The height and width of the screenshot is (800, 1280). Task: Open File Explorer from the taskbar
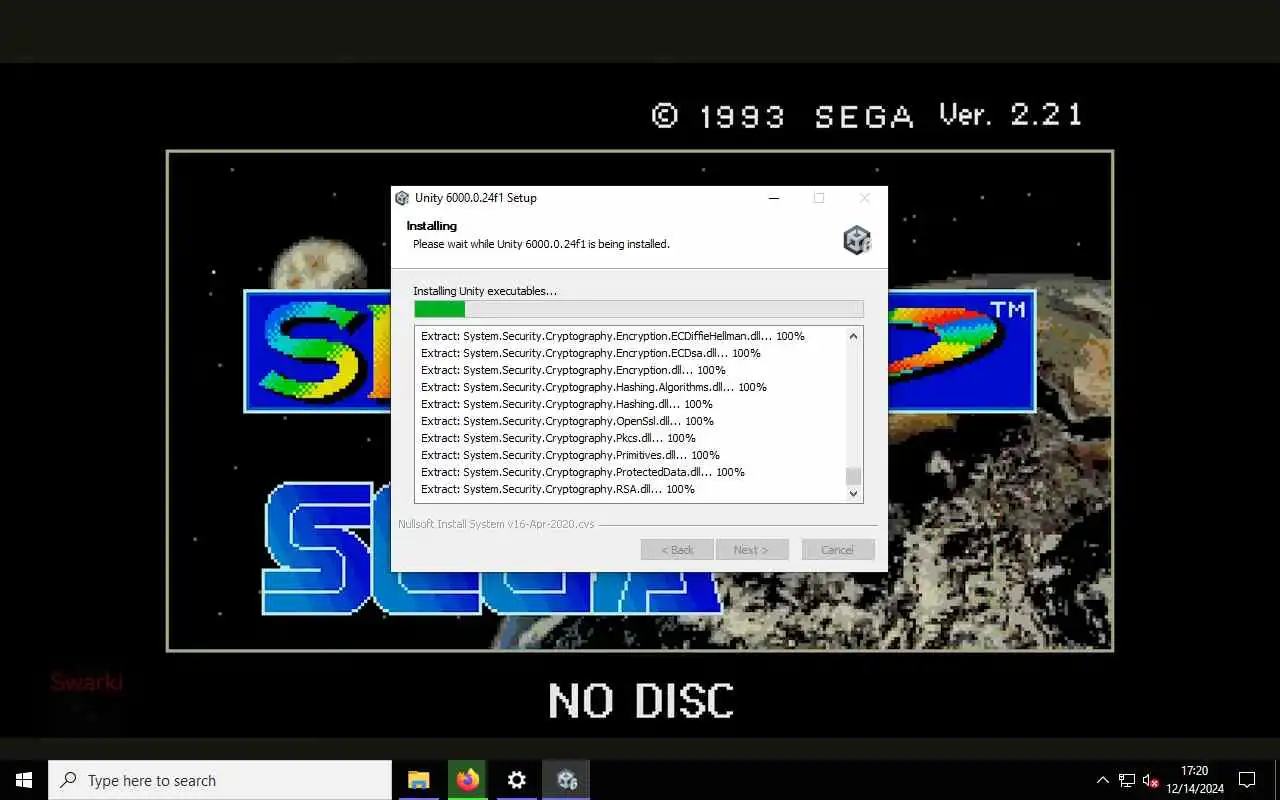click(x=419, y=780)
